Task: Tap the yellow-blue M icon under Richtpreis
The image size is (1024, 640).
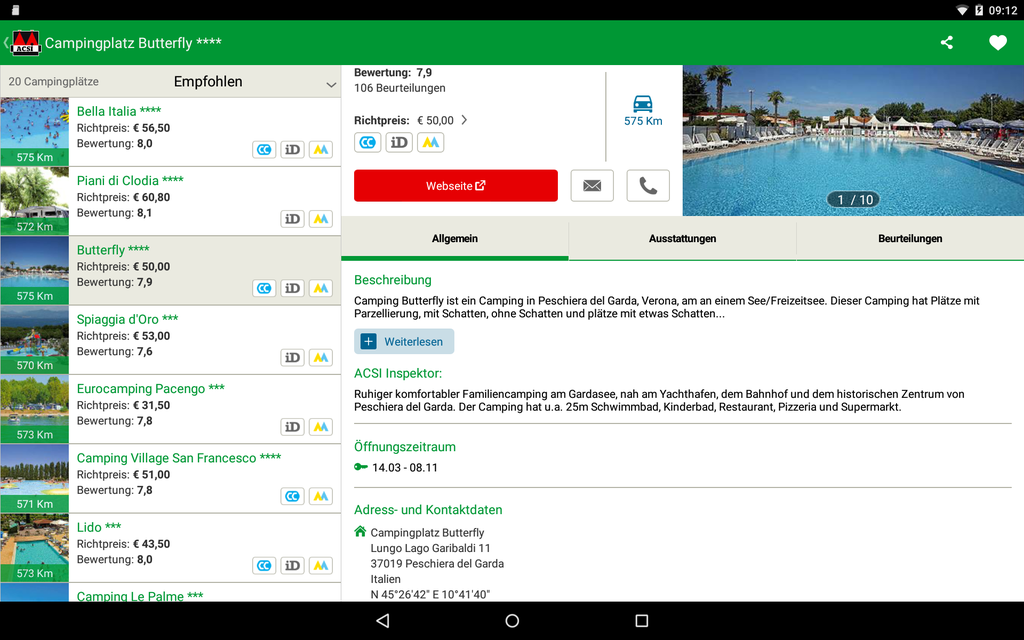Action: [x=430, y=142]
